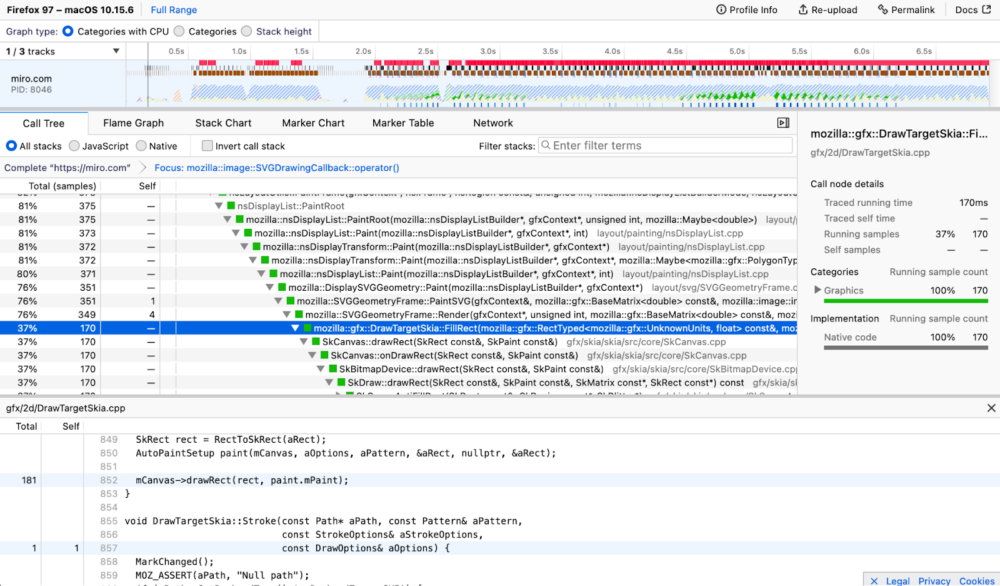Collapse the SVGGeometryFrame::Render row
Image resolution: width=1000 pixels, height=586 pixels.
286,314
